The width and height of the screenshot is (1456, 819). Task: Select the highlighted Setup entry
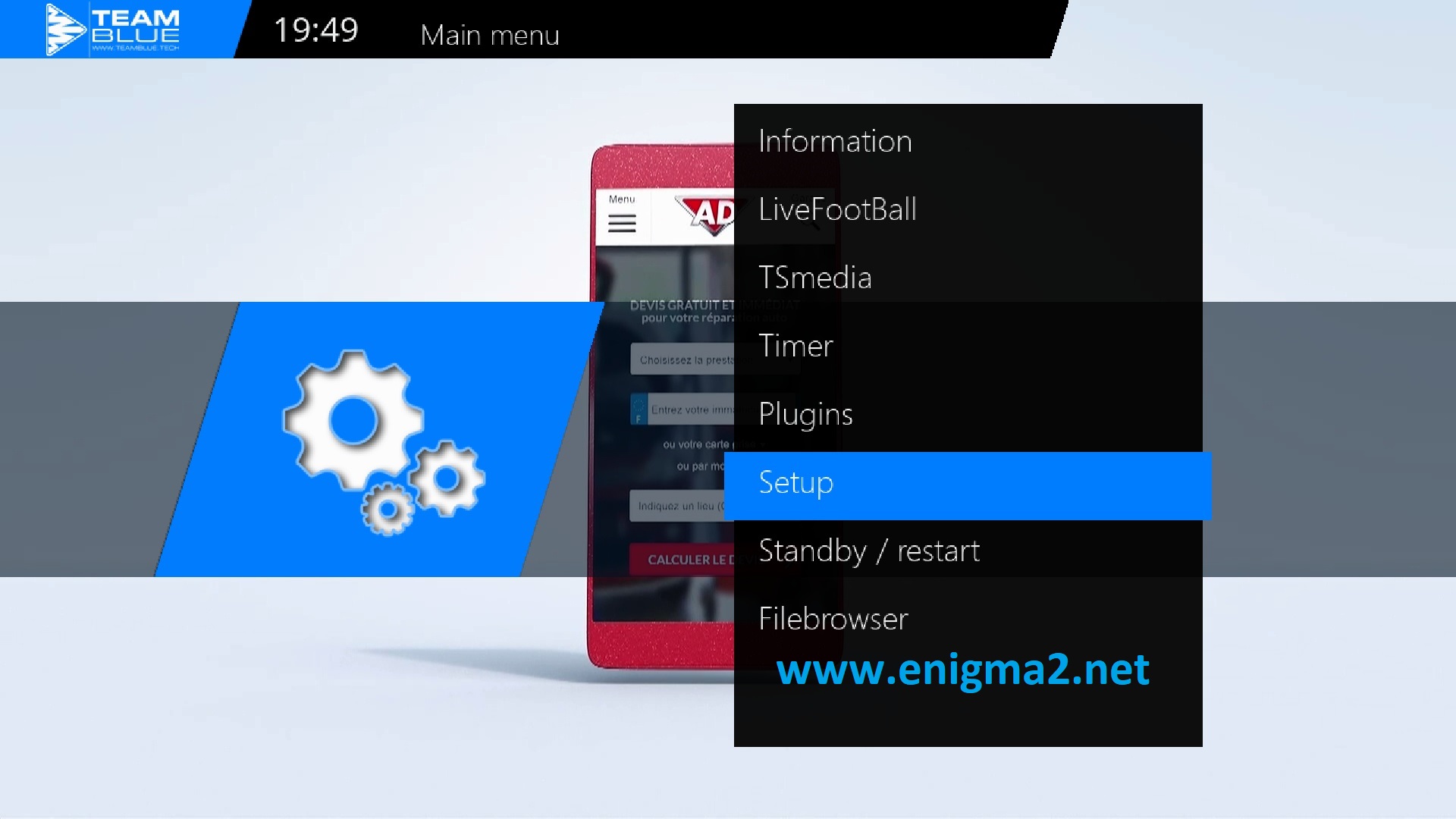968,486
